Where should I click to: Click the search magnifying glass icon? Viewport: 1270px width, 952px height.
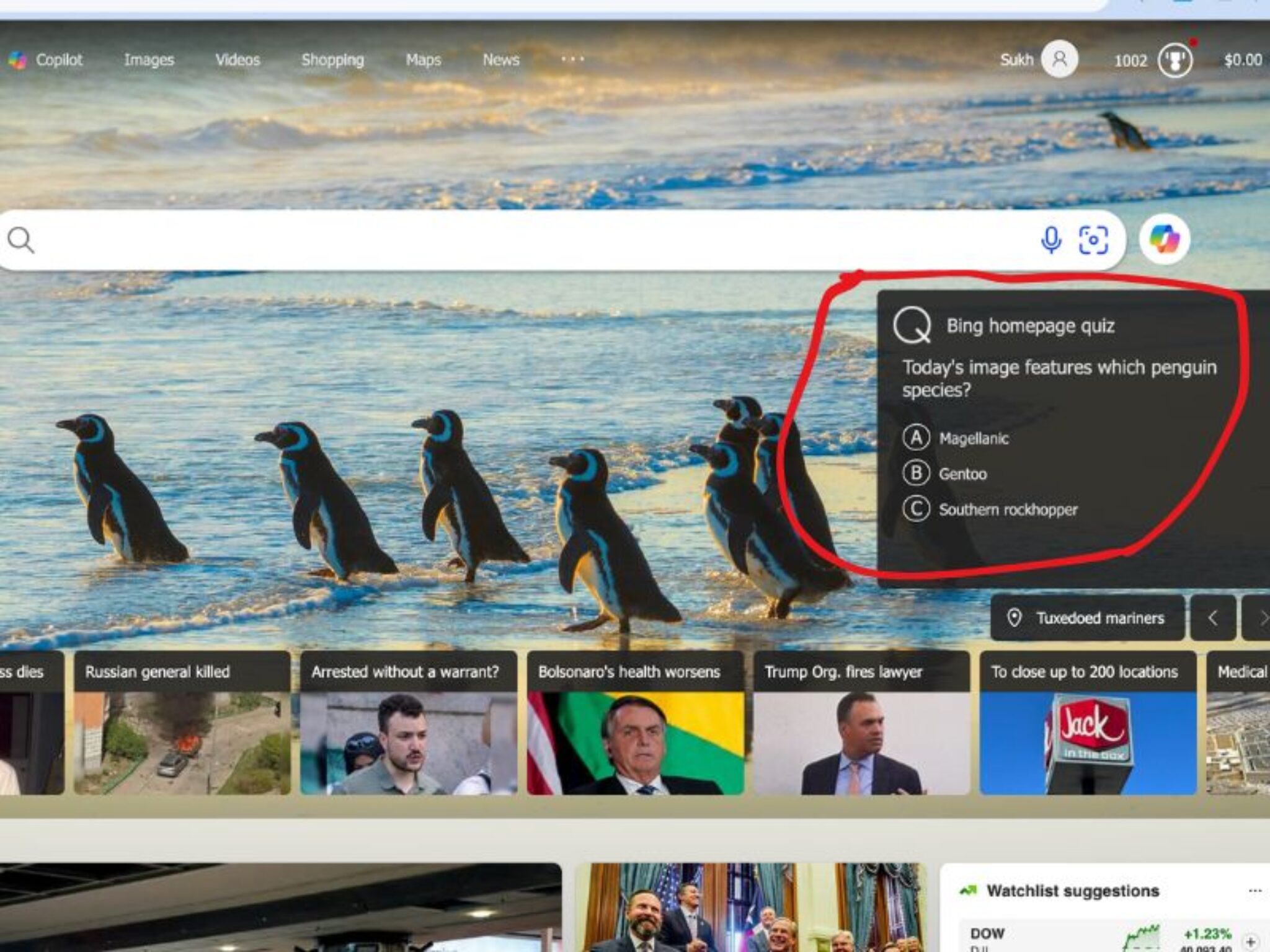point(22,239)
